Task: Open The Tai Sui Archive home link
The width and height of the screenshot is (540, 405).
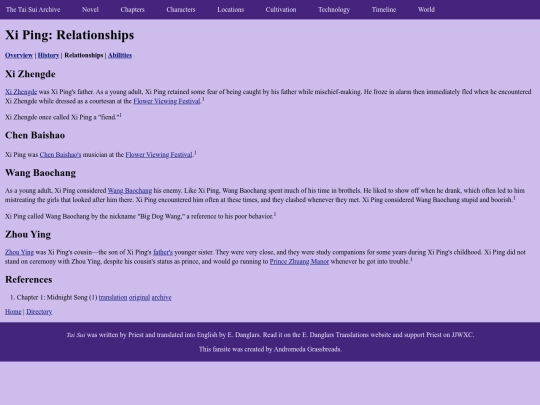Action: [33, 10]
